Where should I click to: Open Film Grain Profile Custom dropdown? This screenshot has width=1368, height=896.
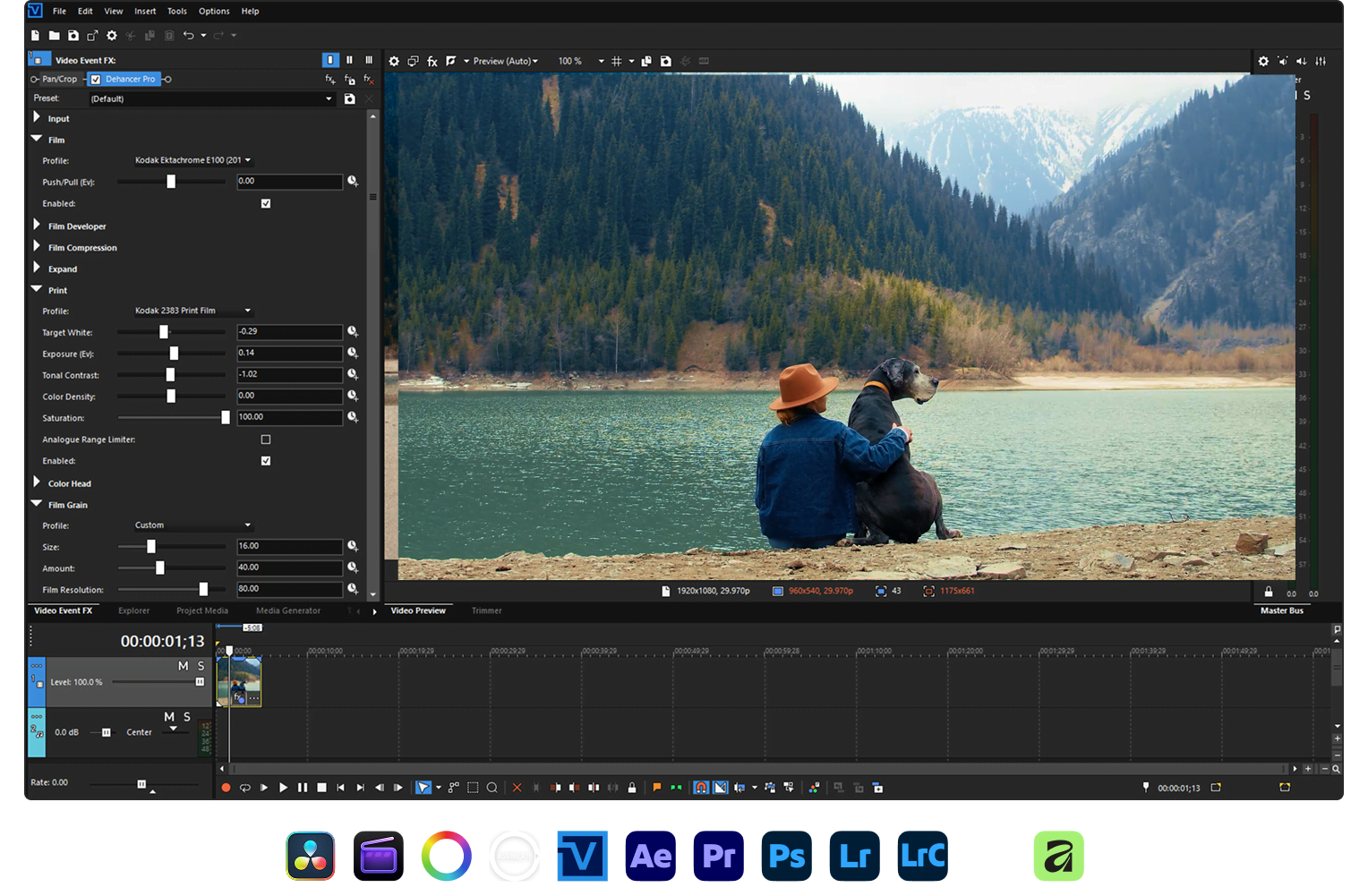(193, 525)
